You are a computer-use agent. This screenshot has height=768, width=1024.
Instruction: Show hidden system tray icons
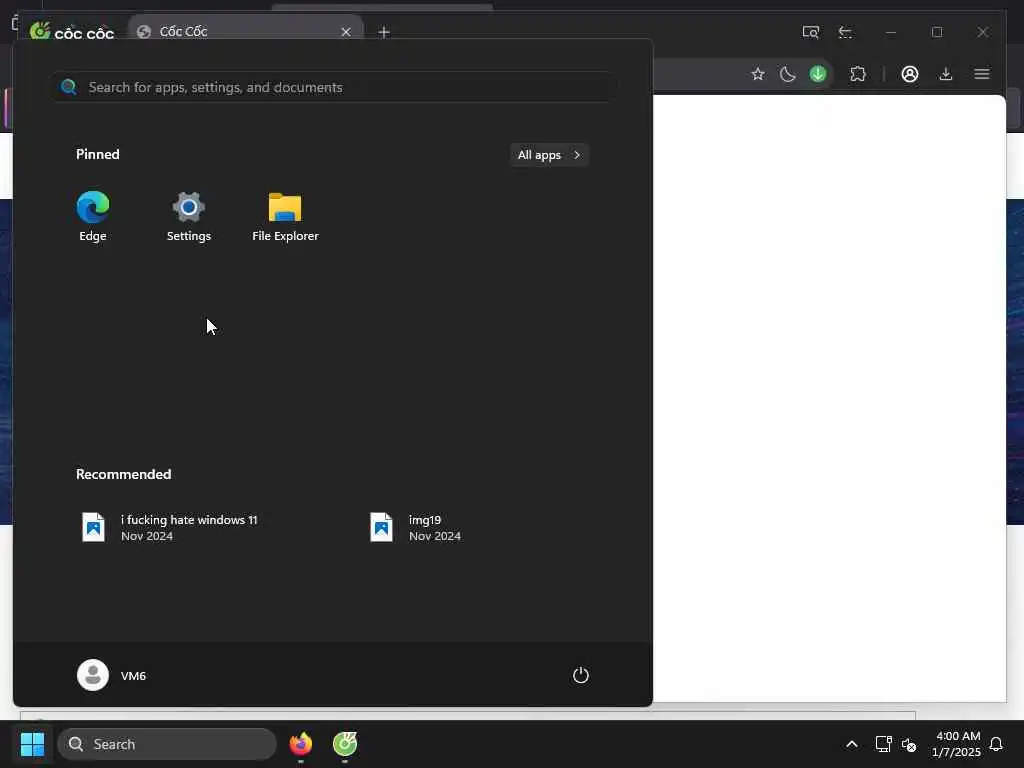coord(852,744)
